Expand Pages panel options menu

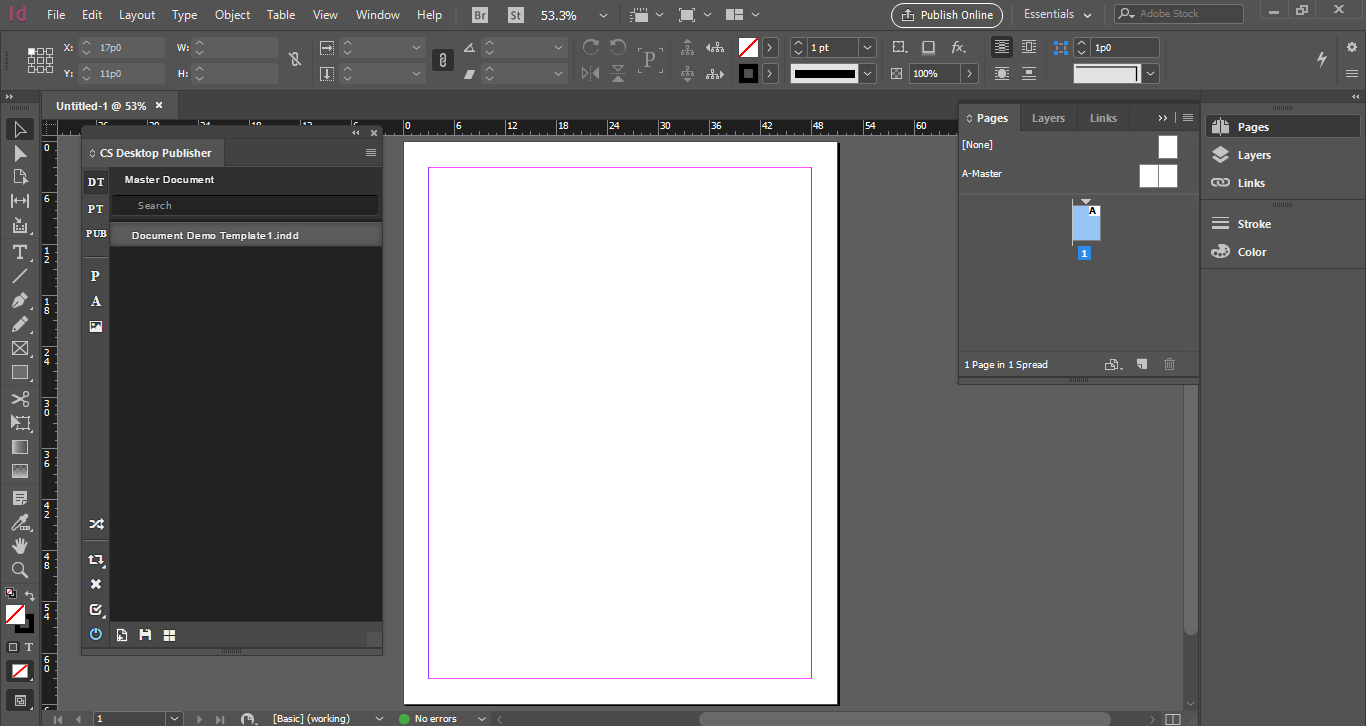(x=1188, y=118)
